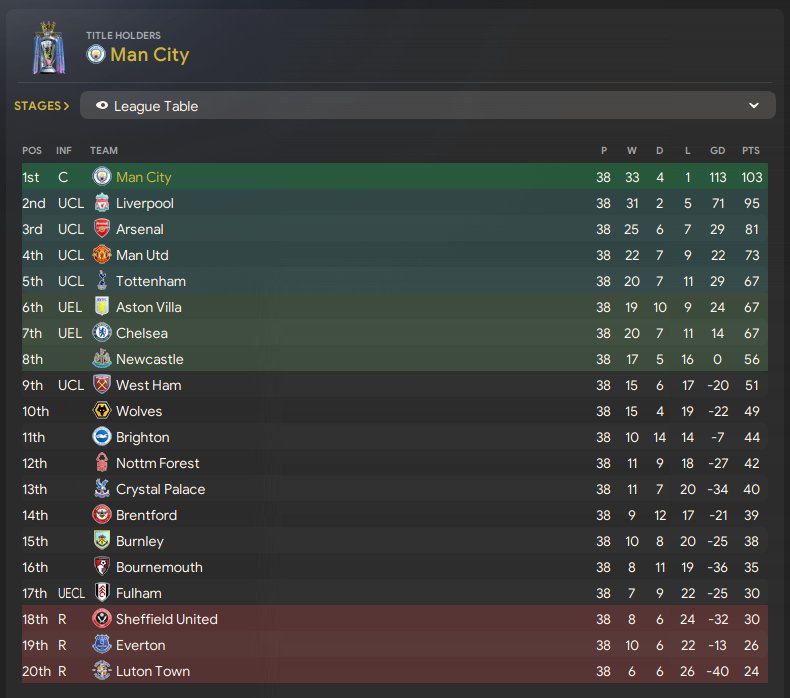
Task: Open the Man City title holders link
Action: pyautogui.click(x=150, y=54)
